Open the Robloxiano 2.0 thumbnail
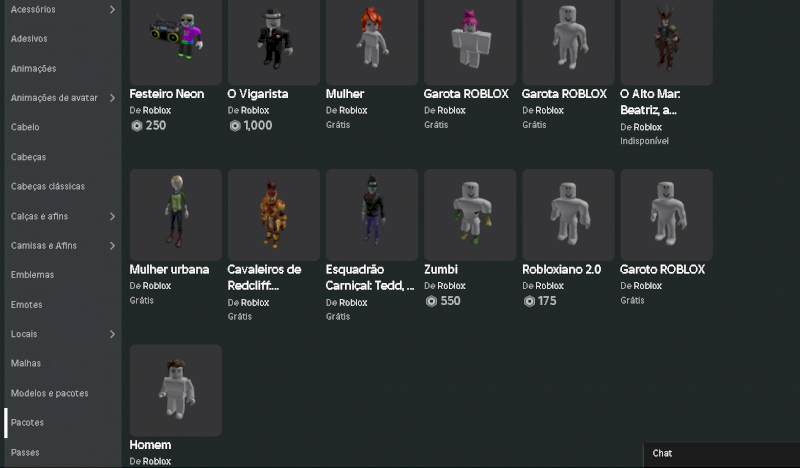800x468 pixels. pyautogui.click(x=568, y=215)
